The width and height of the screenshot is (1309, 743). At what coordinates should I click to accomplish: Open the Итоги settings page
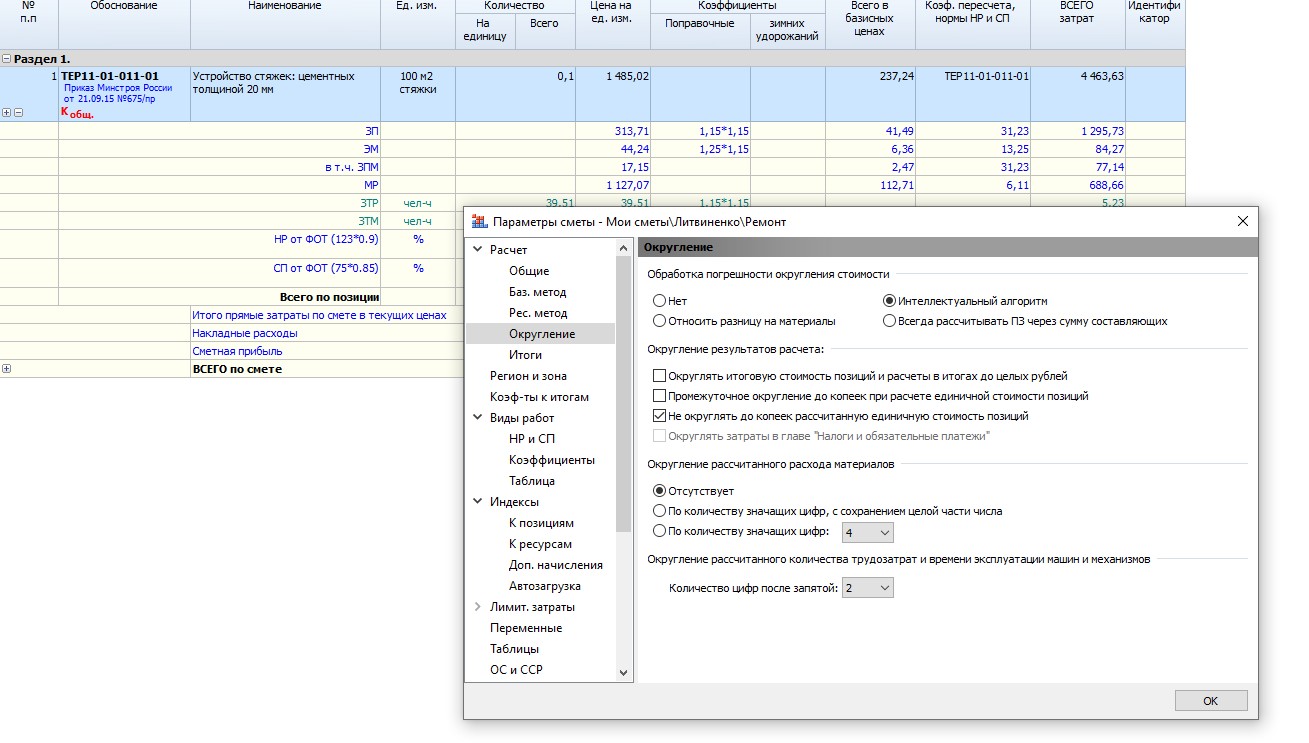click(x=525, y=355)
